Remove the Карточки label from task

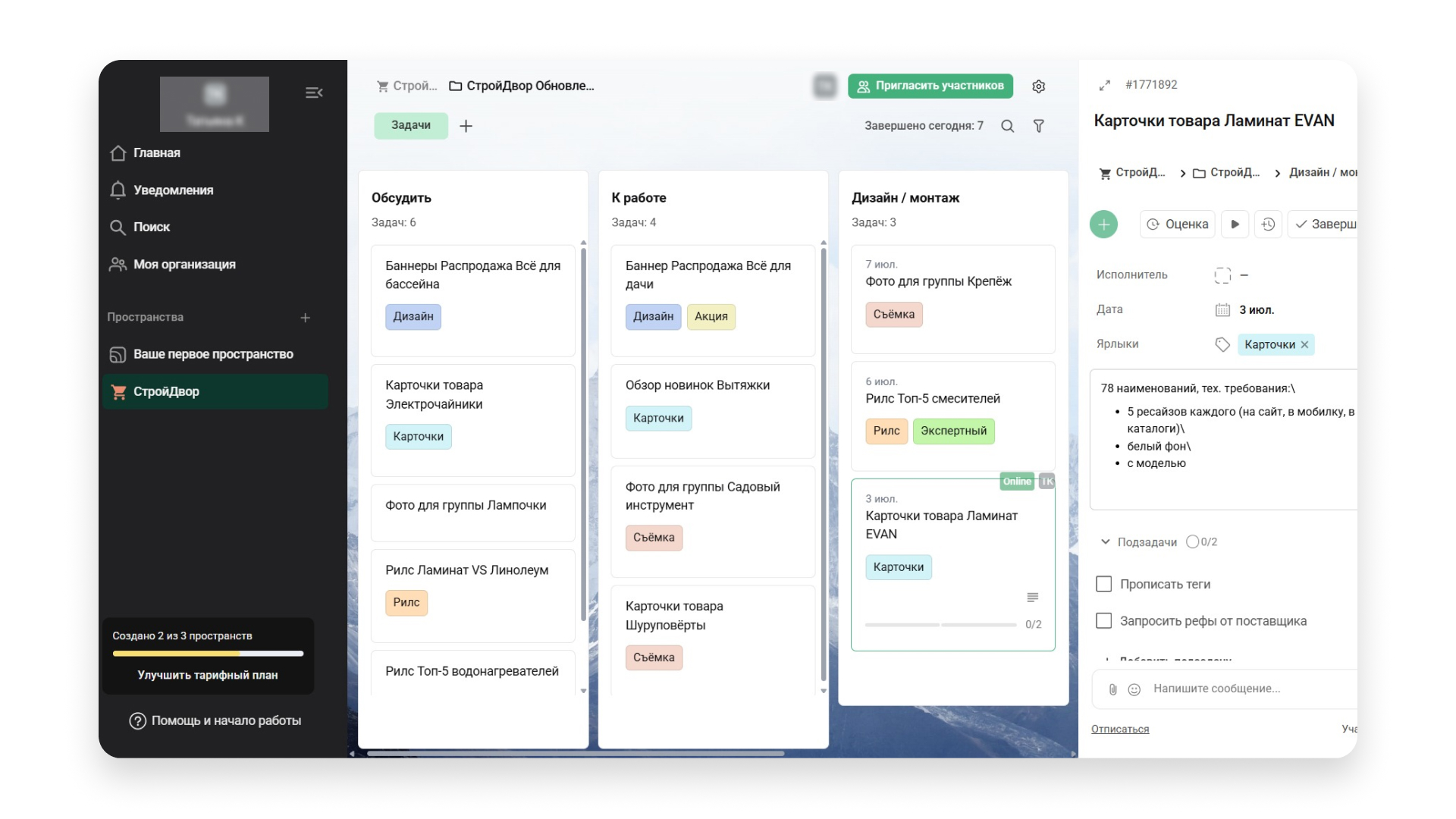coord(1304,345)
